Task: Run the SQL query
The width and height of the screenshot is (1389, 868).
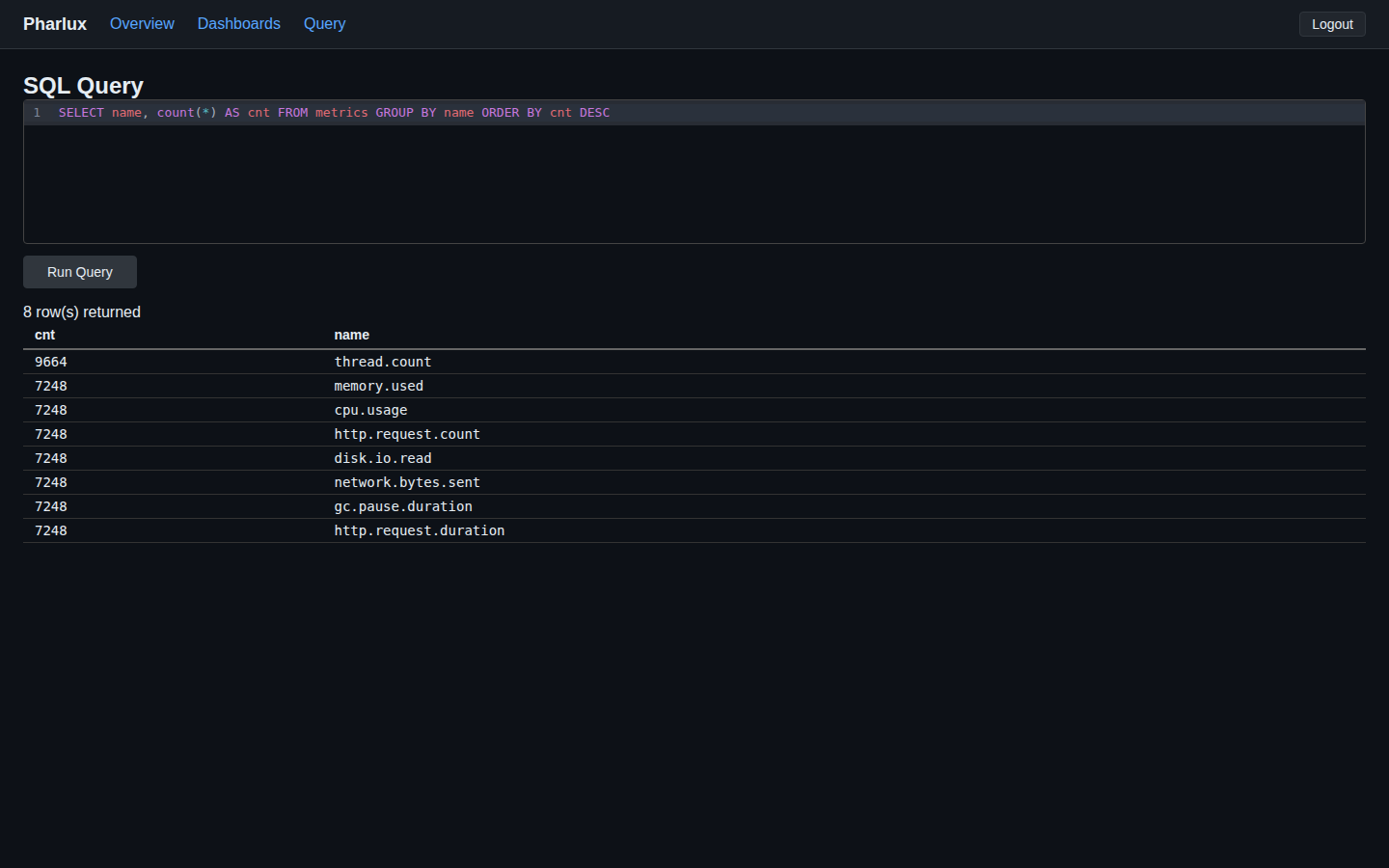Action: pyautogui.click(x=80, y=272)
